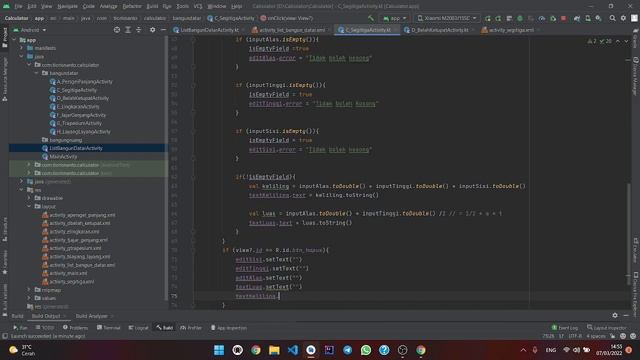Open the Terminal tool window

point(109,328)
